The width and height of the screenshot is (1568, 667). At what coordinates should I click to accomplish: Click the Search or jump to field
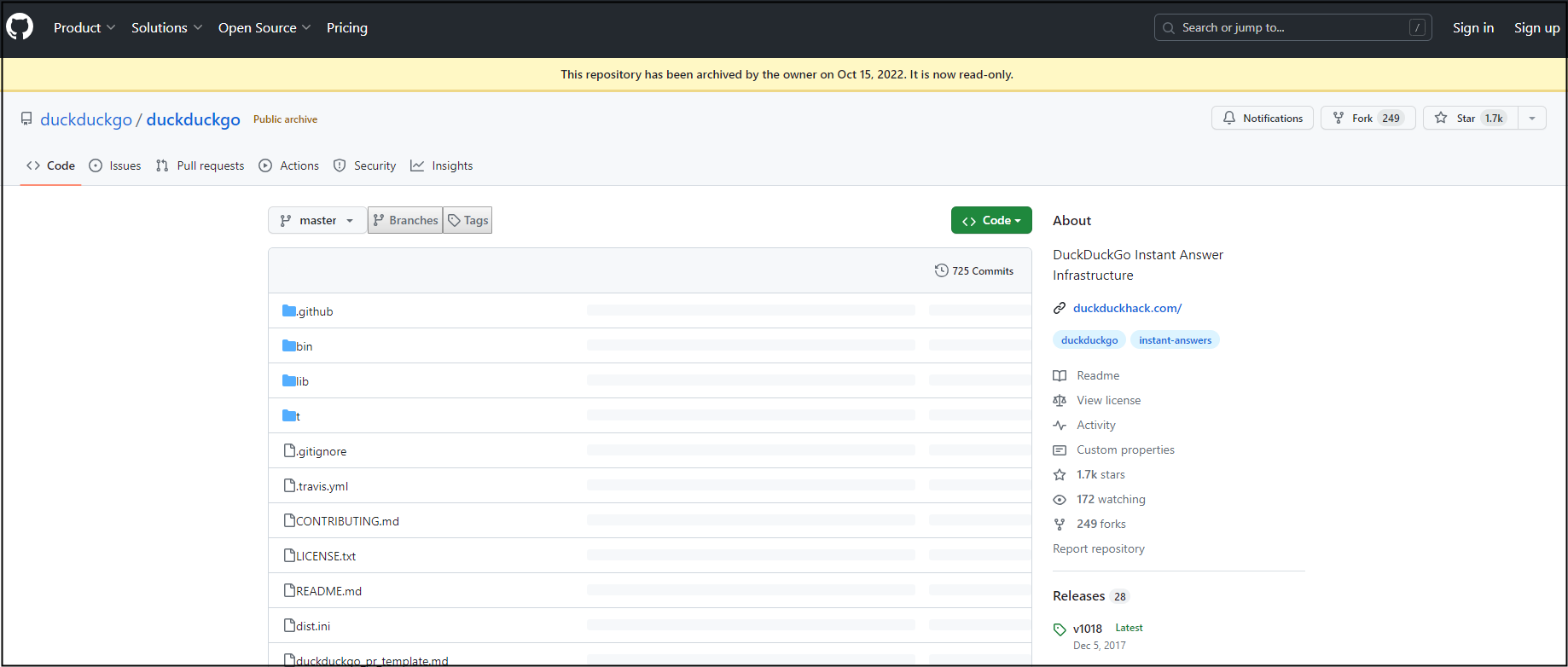click(x=1292, y=28)
